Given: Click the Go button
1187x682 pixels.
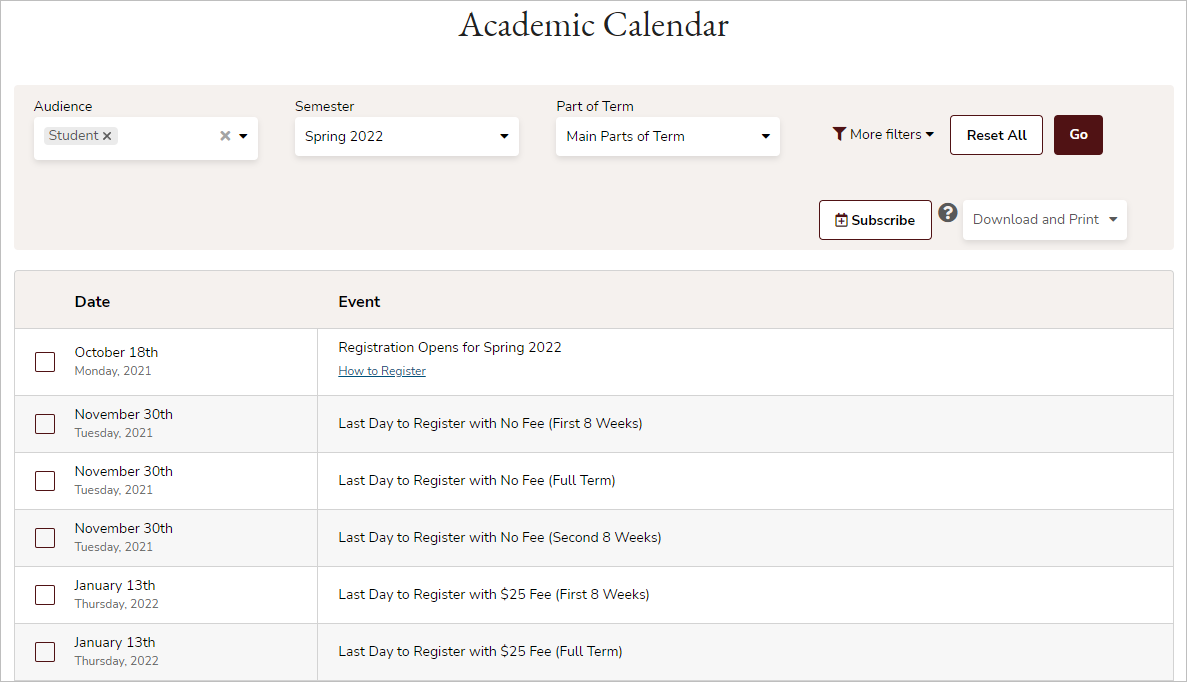Looking at the screenshot, I should [1078, 134].
